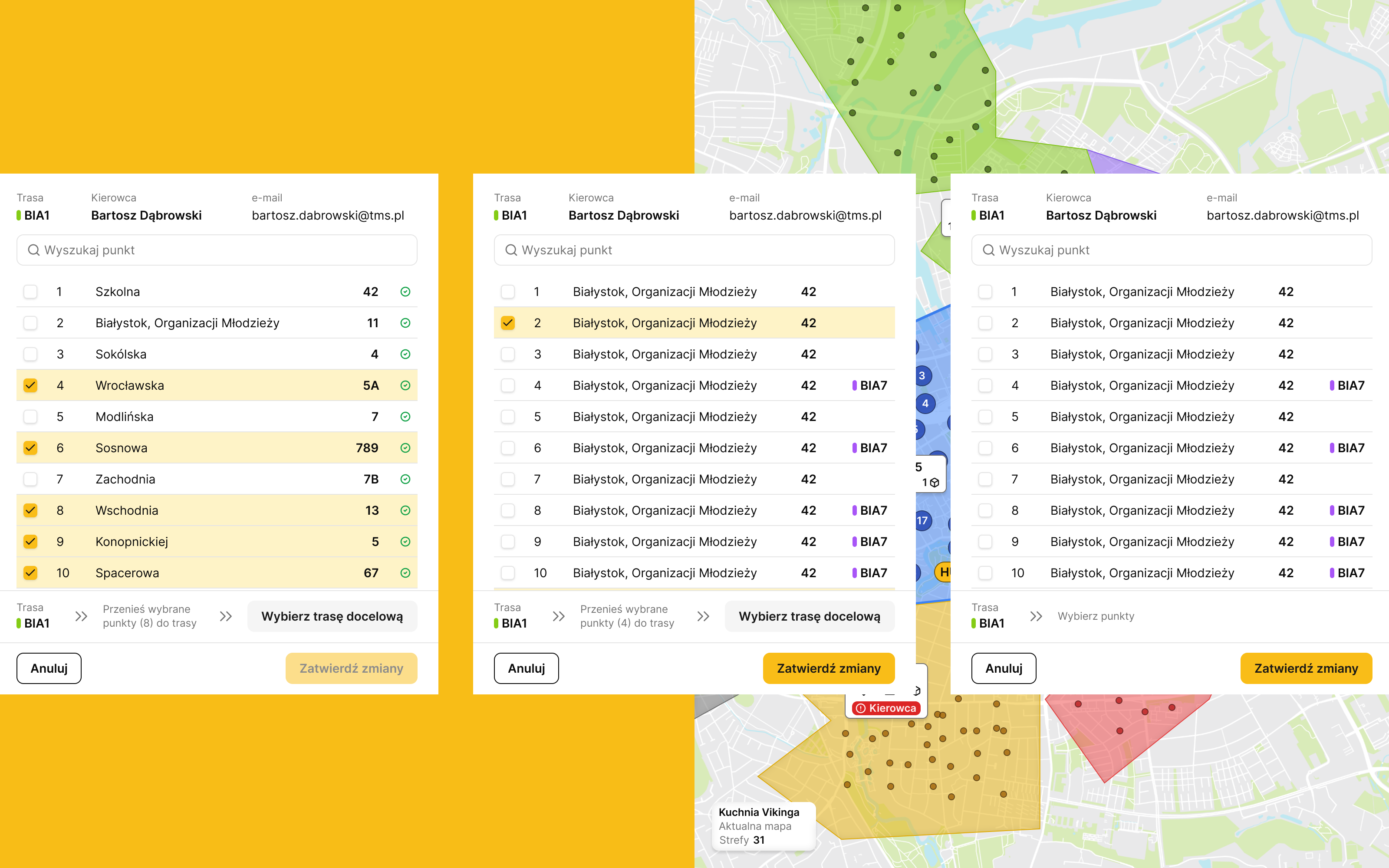Click Kuchnia Vikinga map info card

764,826
